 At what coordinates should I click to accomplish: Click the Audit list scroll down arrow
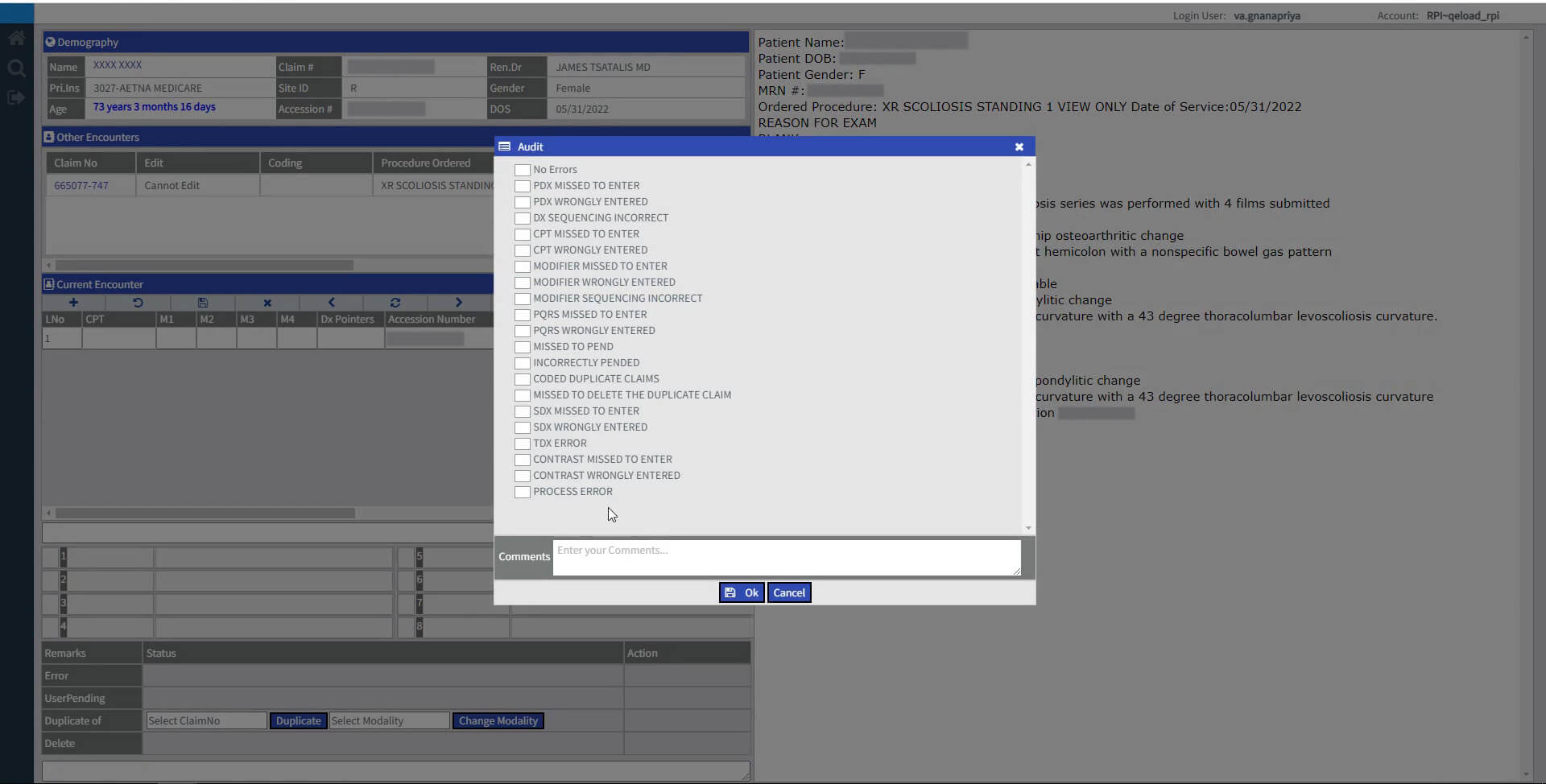tap(1028, 528)
